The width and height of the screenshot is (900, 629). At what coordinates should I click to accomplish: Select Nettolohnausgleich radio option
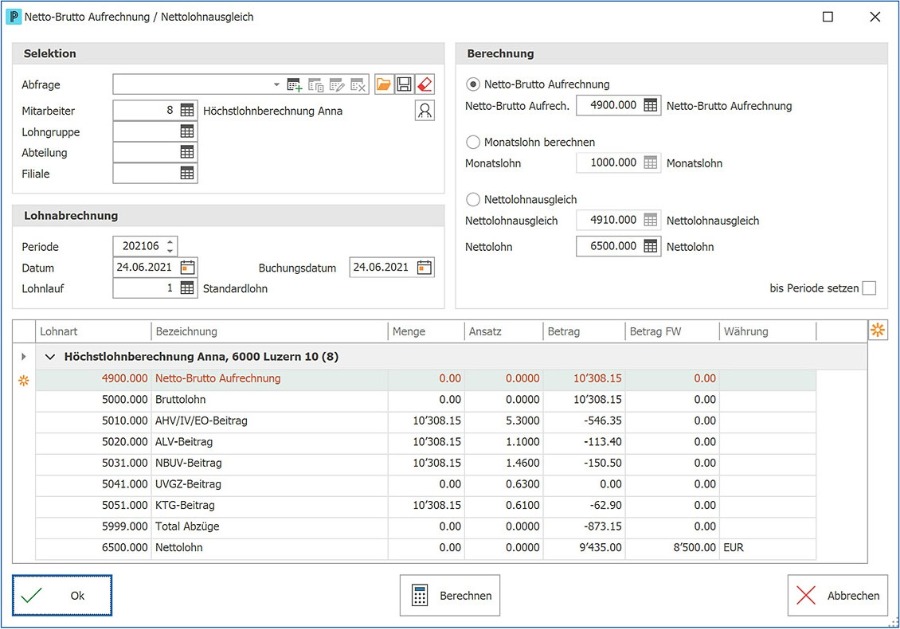(x=473, y=200)
